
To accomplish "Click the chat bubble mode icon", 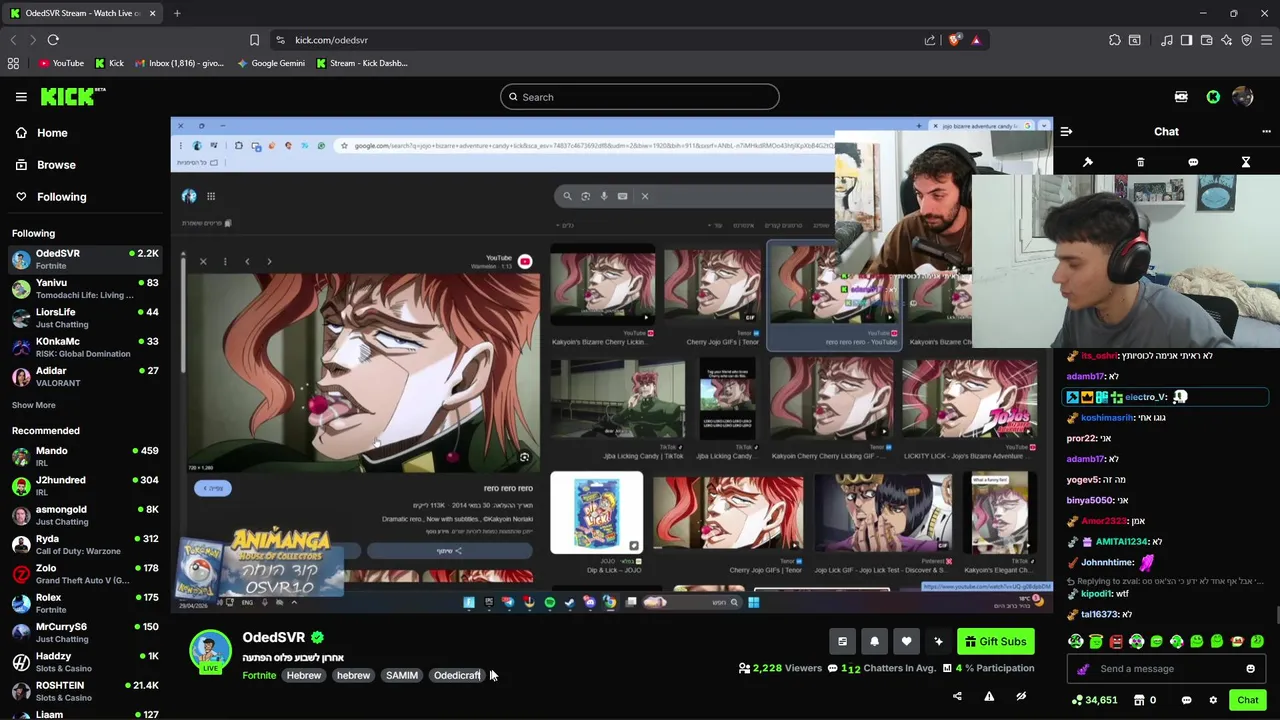I will pos(1193,162).
